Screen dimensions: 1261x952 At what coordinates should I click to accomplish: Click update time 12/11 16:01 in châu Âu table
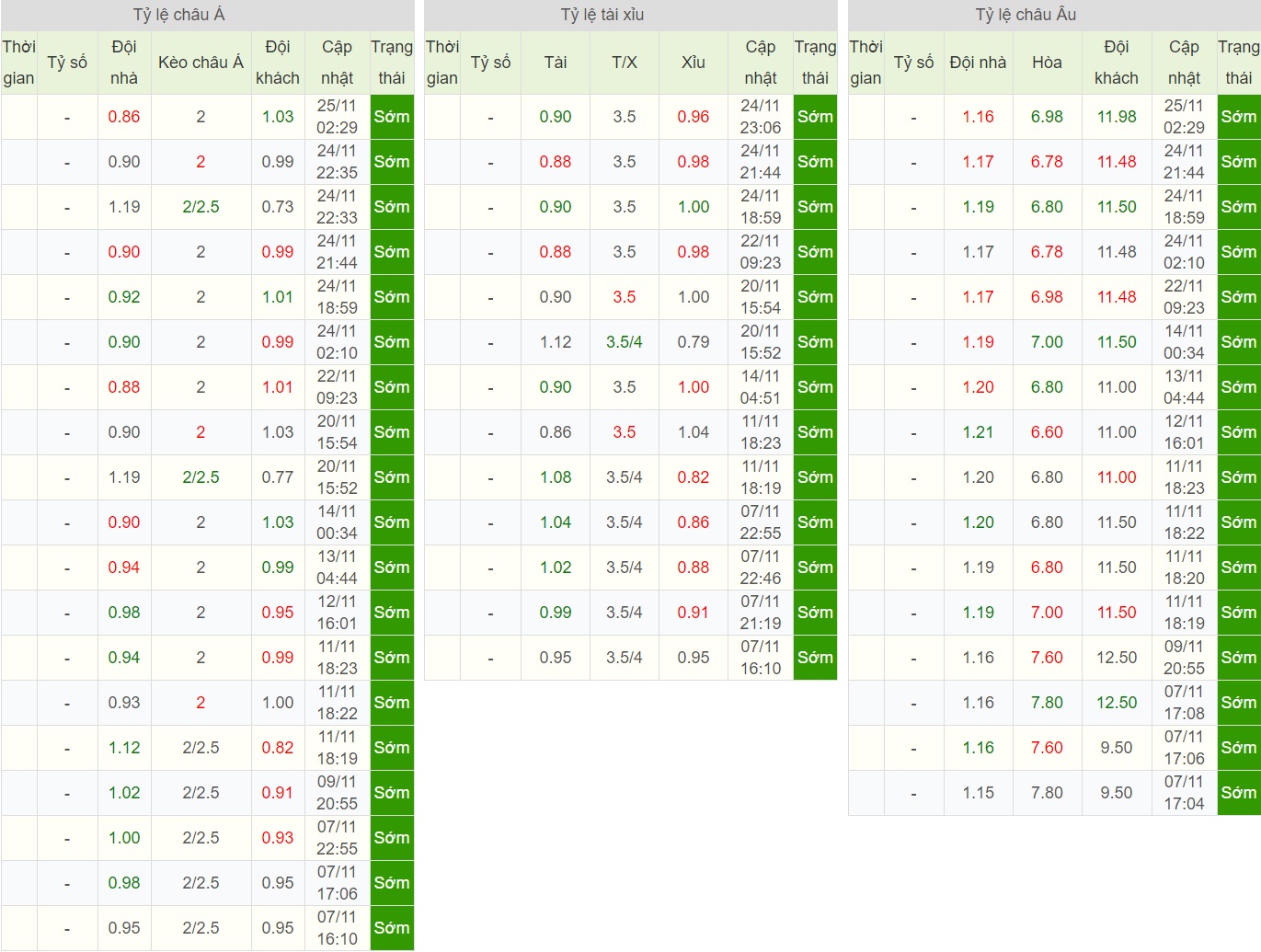1184,432
